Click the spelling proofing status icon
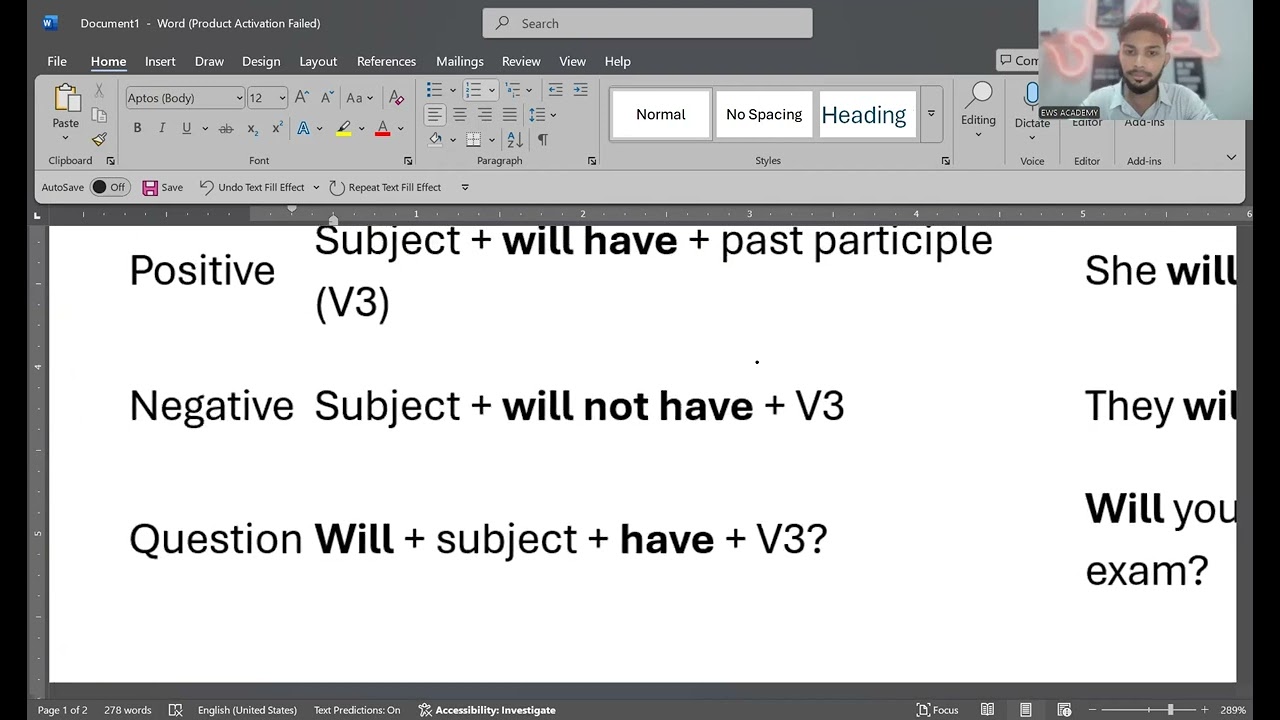This screenshot has width=1280, height=720. [175, 710]
